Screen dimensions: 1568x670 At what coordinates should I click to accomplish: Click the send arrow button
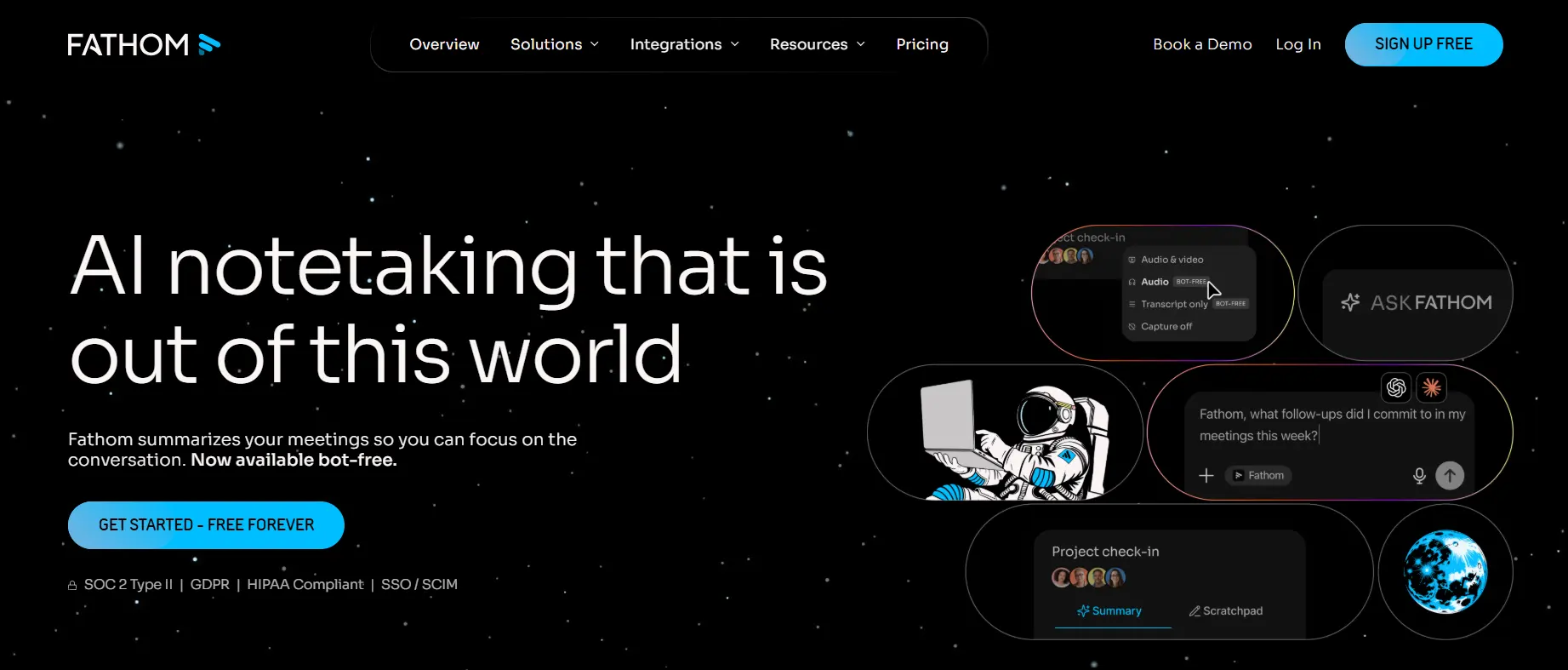point(1450,475)
